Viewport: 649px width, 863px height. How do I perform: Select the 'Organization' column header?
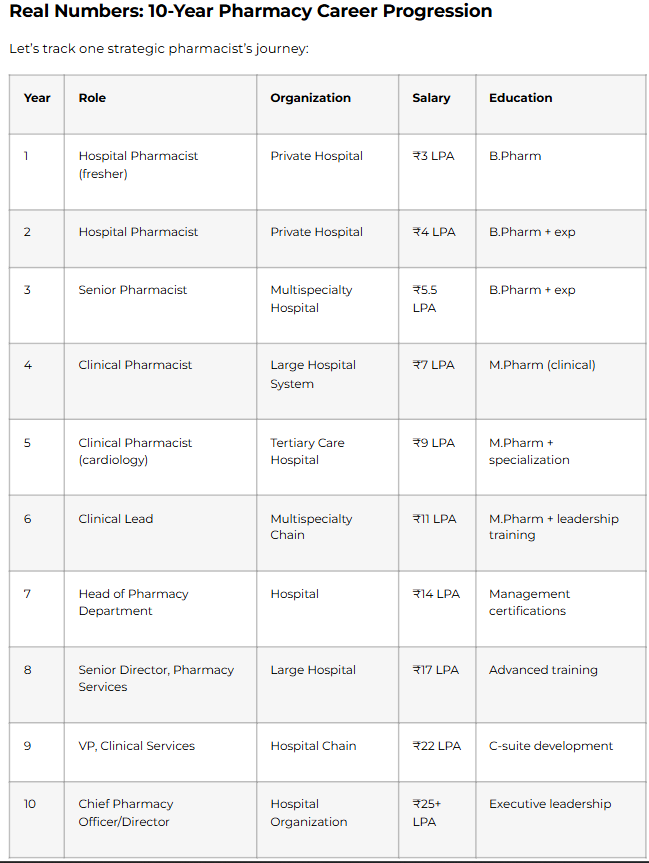click(x=310, y=98)
